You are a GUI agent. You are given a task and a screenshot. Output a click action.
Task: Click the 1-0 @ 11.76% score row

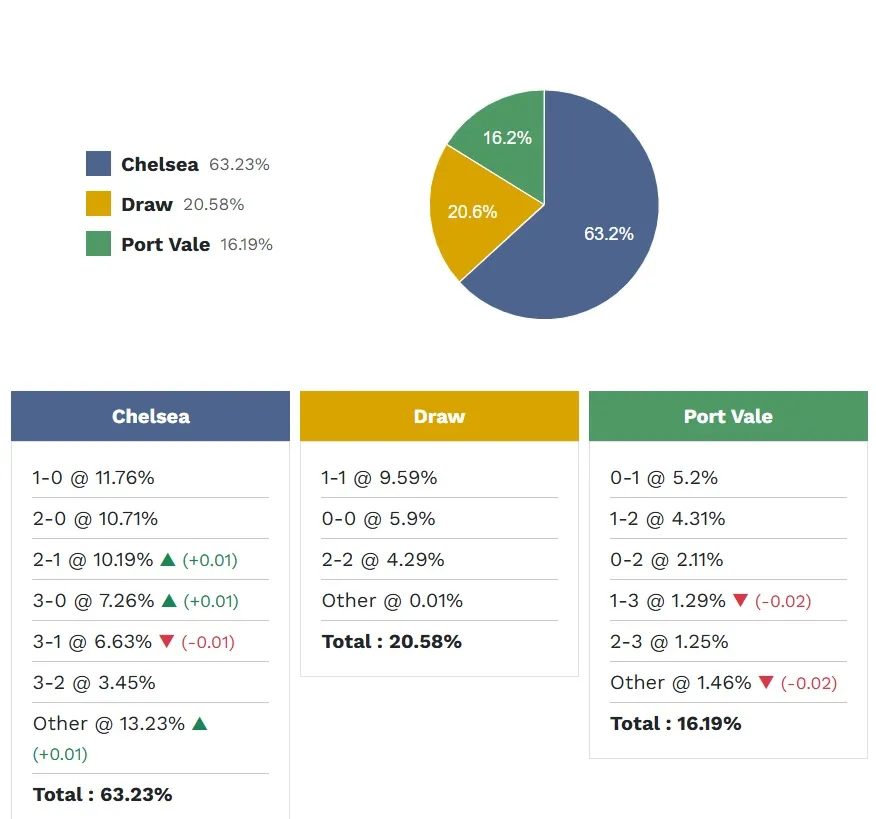(x=93, y=478)
